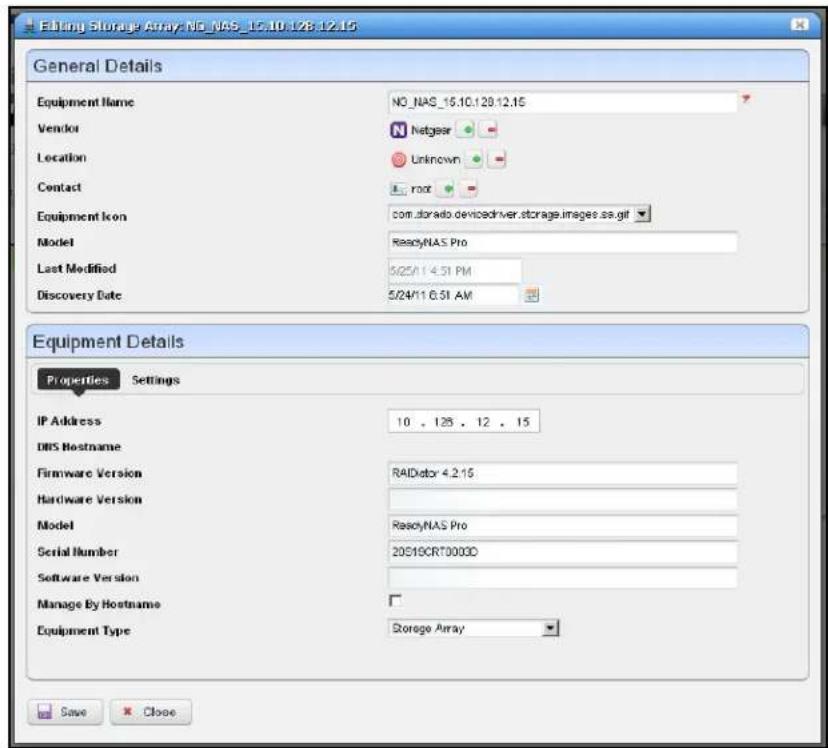Click the green add icon beside Netgear vendor

467,130
